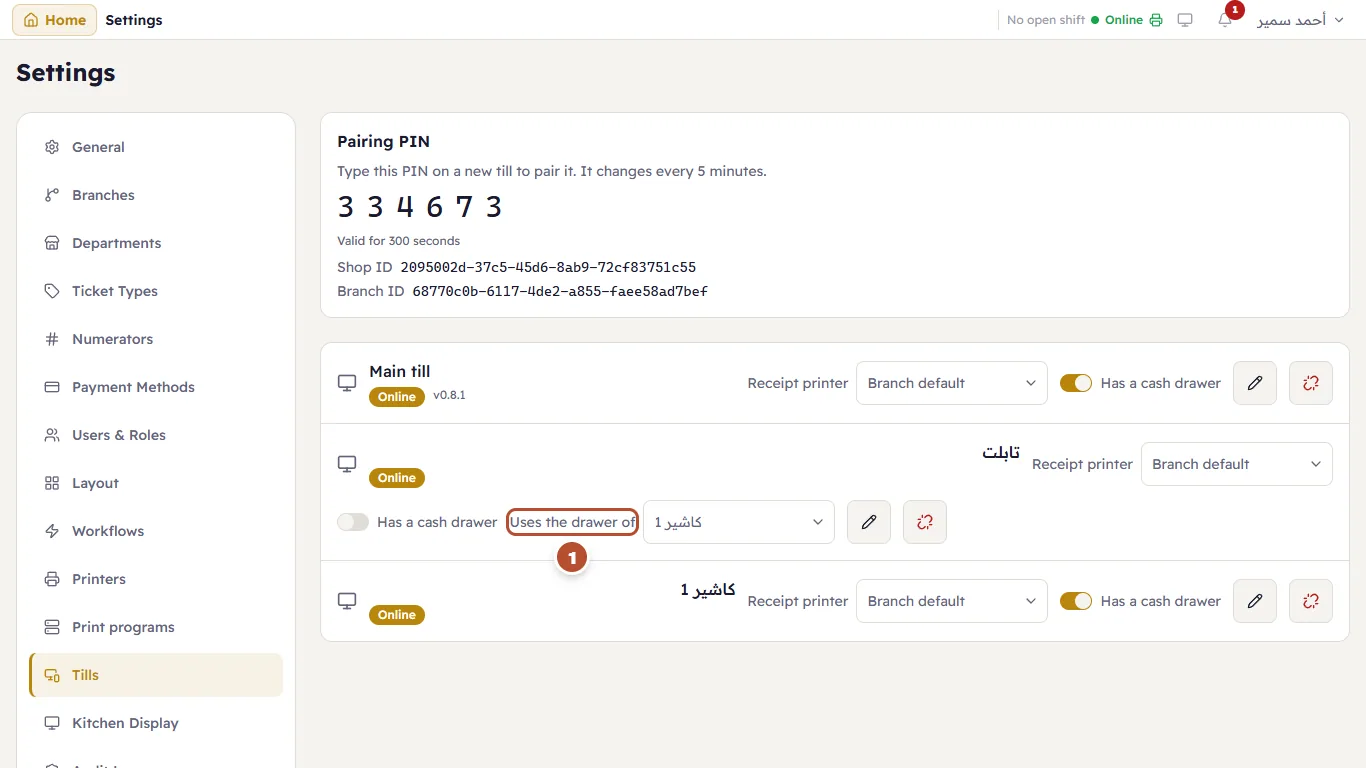Click the Branch ID value

click(560, 292)
